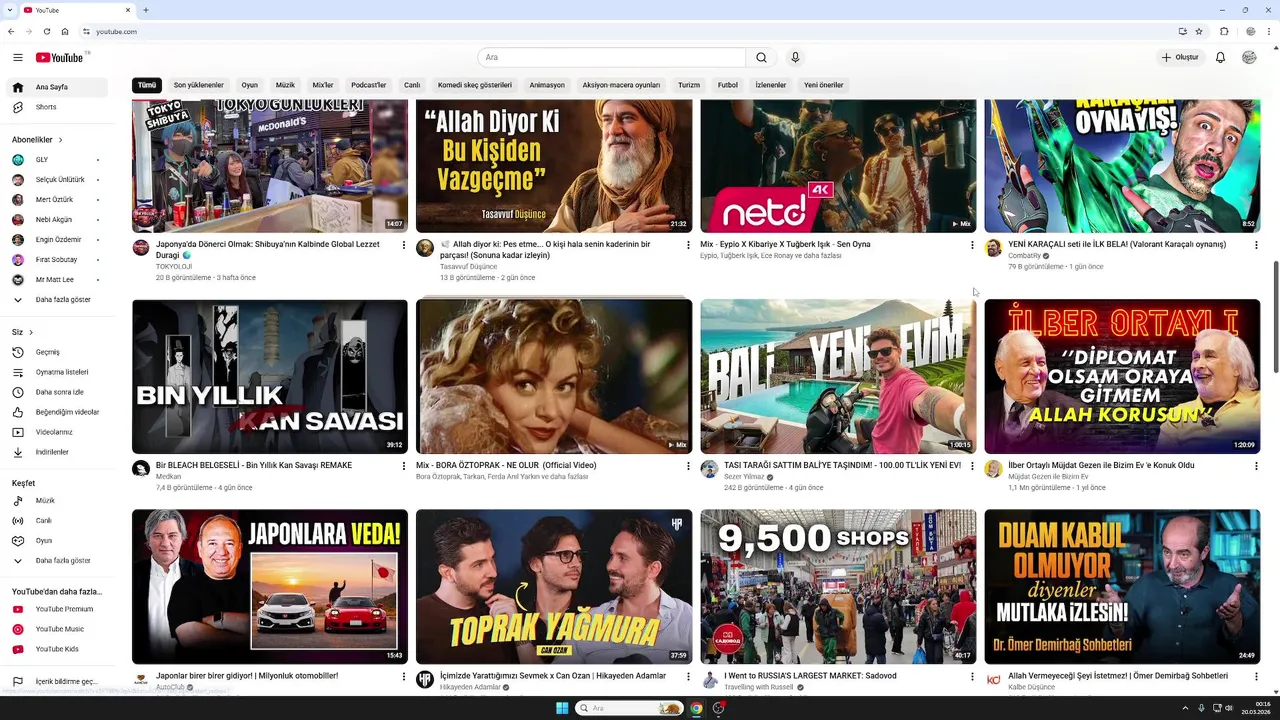Open Oyun under Keşfet
1280x720 pixels.
pos(57,540)
